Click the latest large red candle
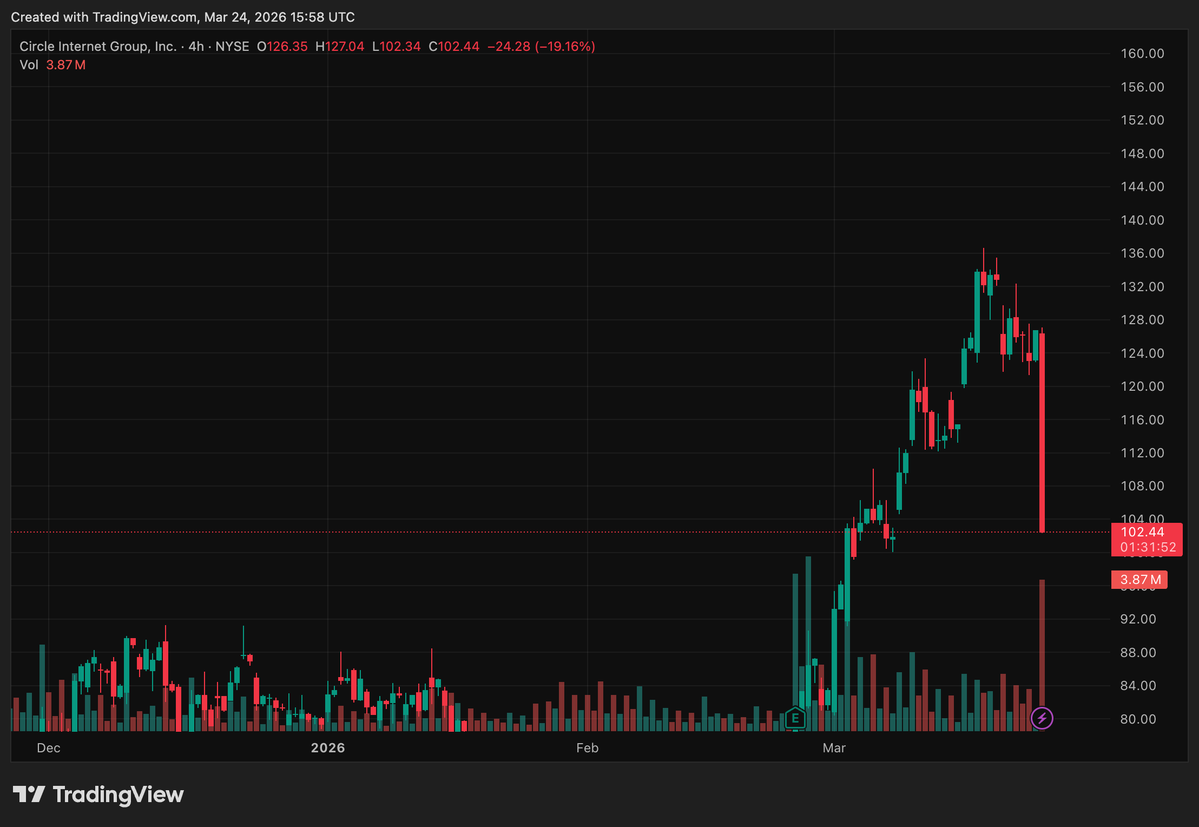 [x=1041, y=432]
